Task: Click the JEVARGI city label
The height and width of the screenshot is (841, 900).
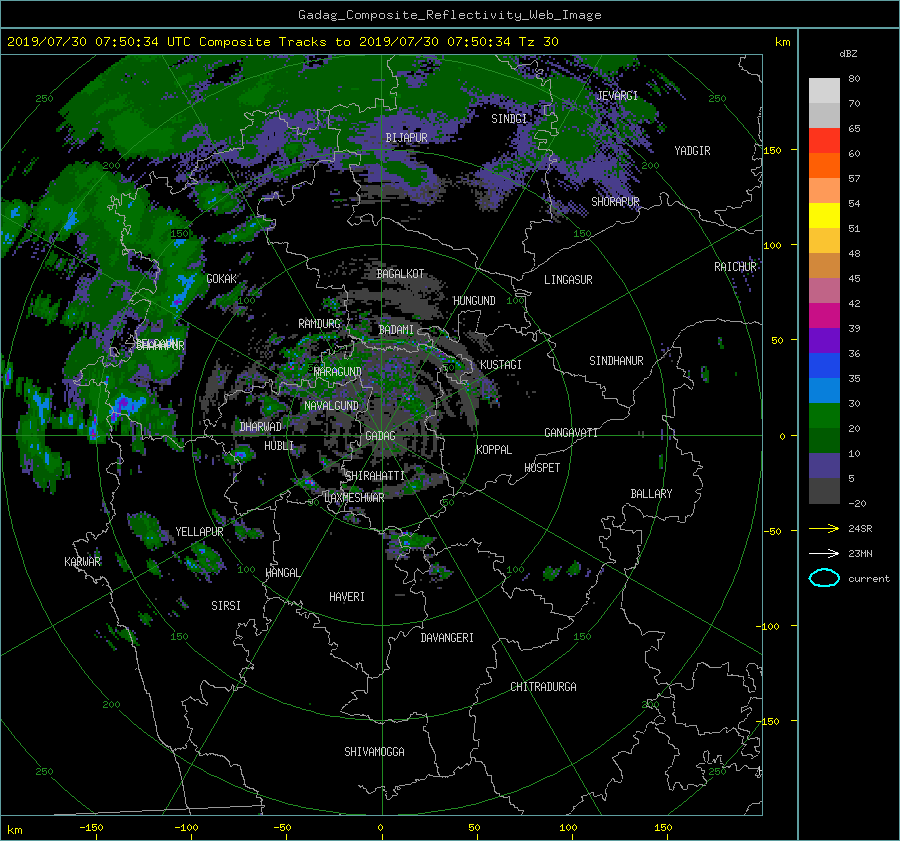Action: tap(617, 96)
